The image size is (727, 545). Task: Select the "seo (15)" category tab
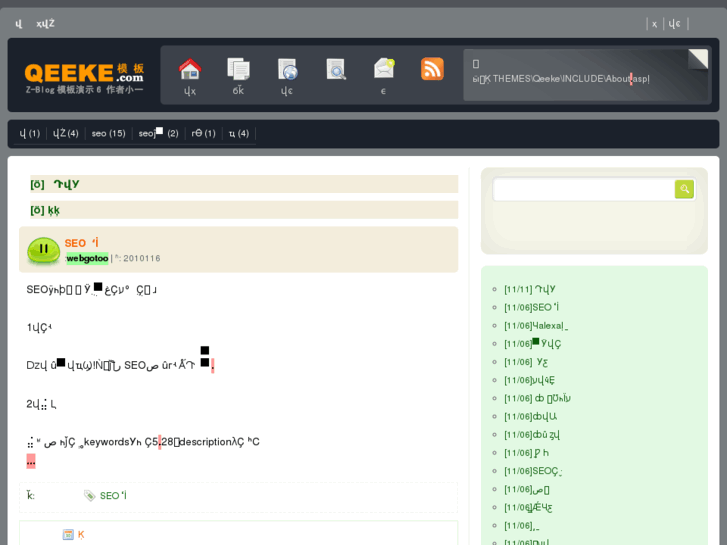click(x=108, y=134)
